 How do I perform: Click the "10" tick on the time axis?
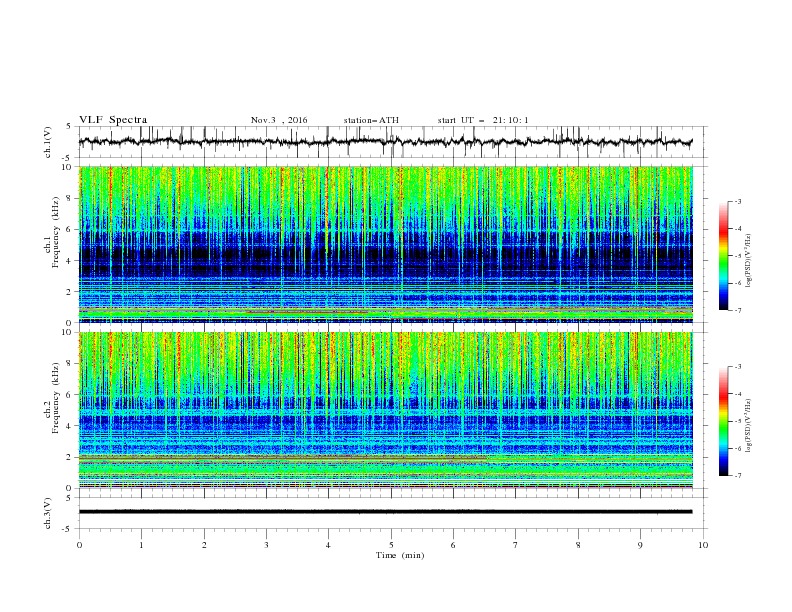(703, 545)
